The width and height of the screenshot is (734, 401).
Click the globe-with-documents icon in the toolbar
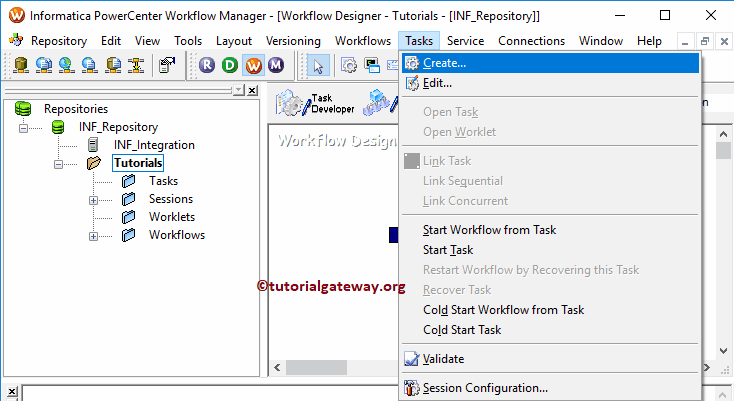click(x=44, y=65)
